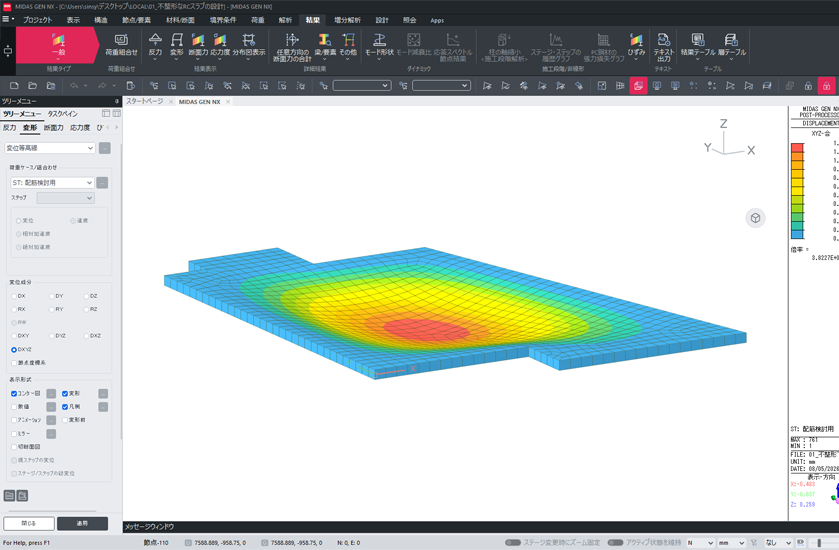
Task: Open the mm unit dropdown in status bar
Action: [731, 543]
